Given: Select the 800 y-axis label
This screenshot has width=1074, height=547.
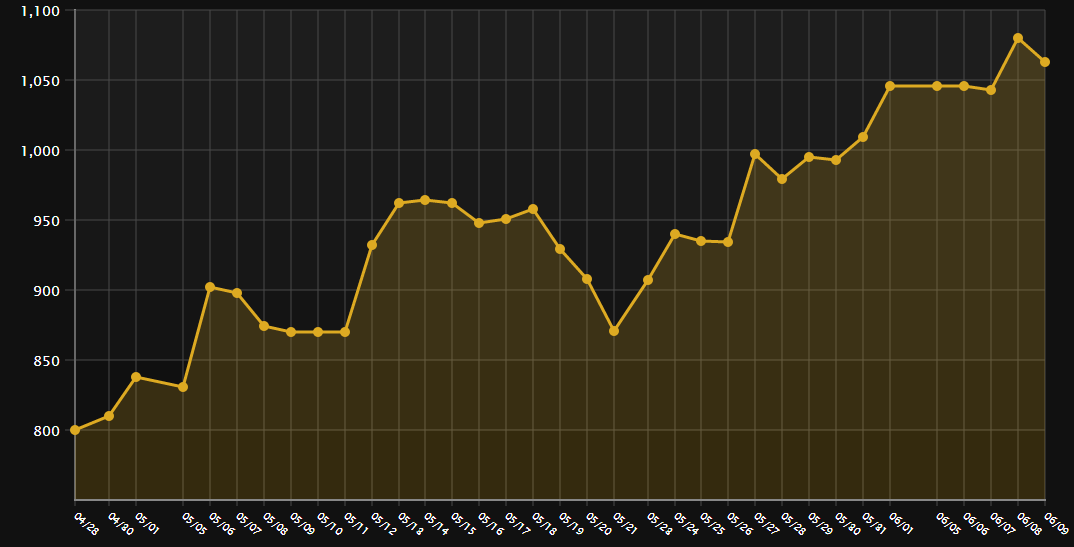Looking at the screenshot, I should pos(47,430).
